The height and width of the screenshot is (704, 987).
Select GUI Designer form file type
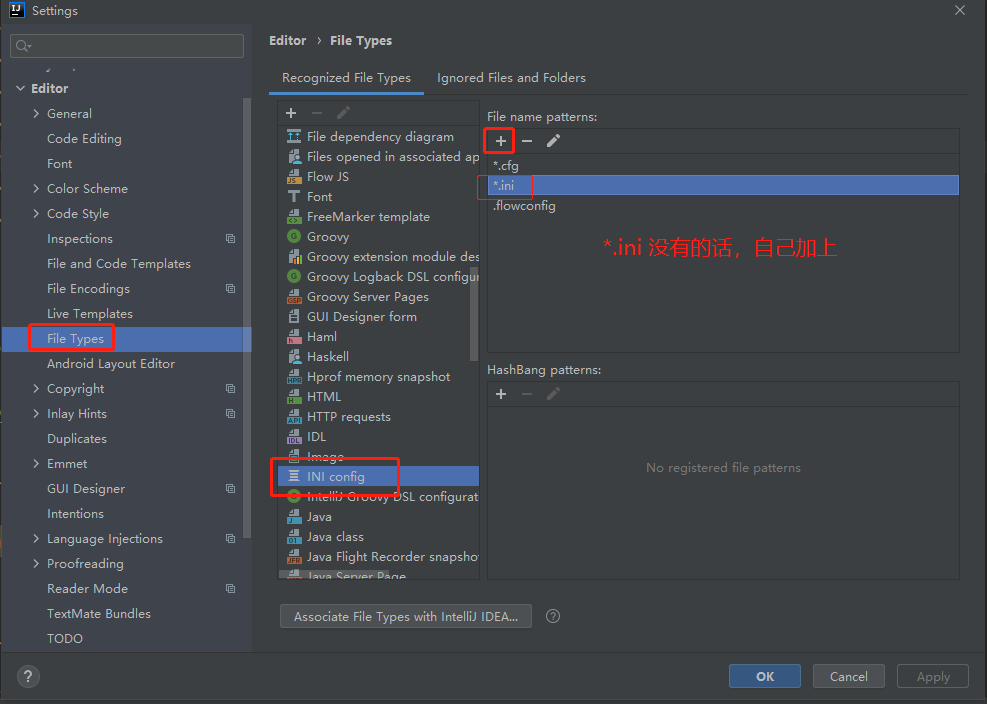pos(378,317)
